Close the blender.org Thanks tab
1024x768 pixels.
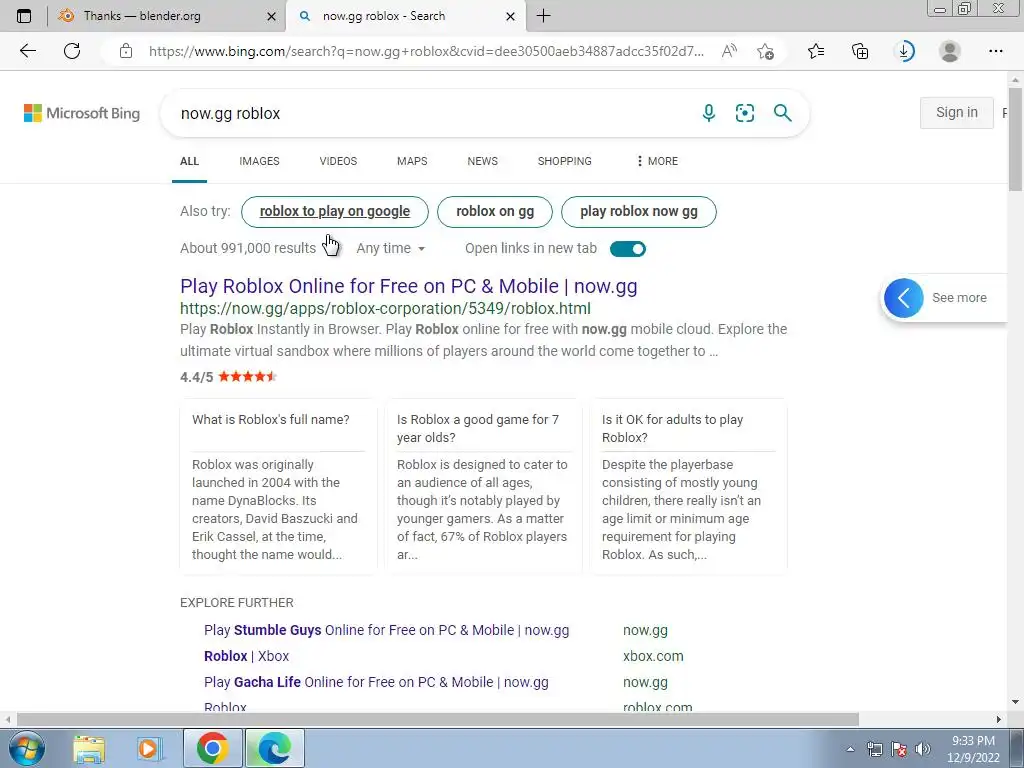coord(272,16)
